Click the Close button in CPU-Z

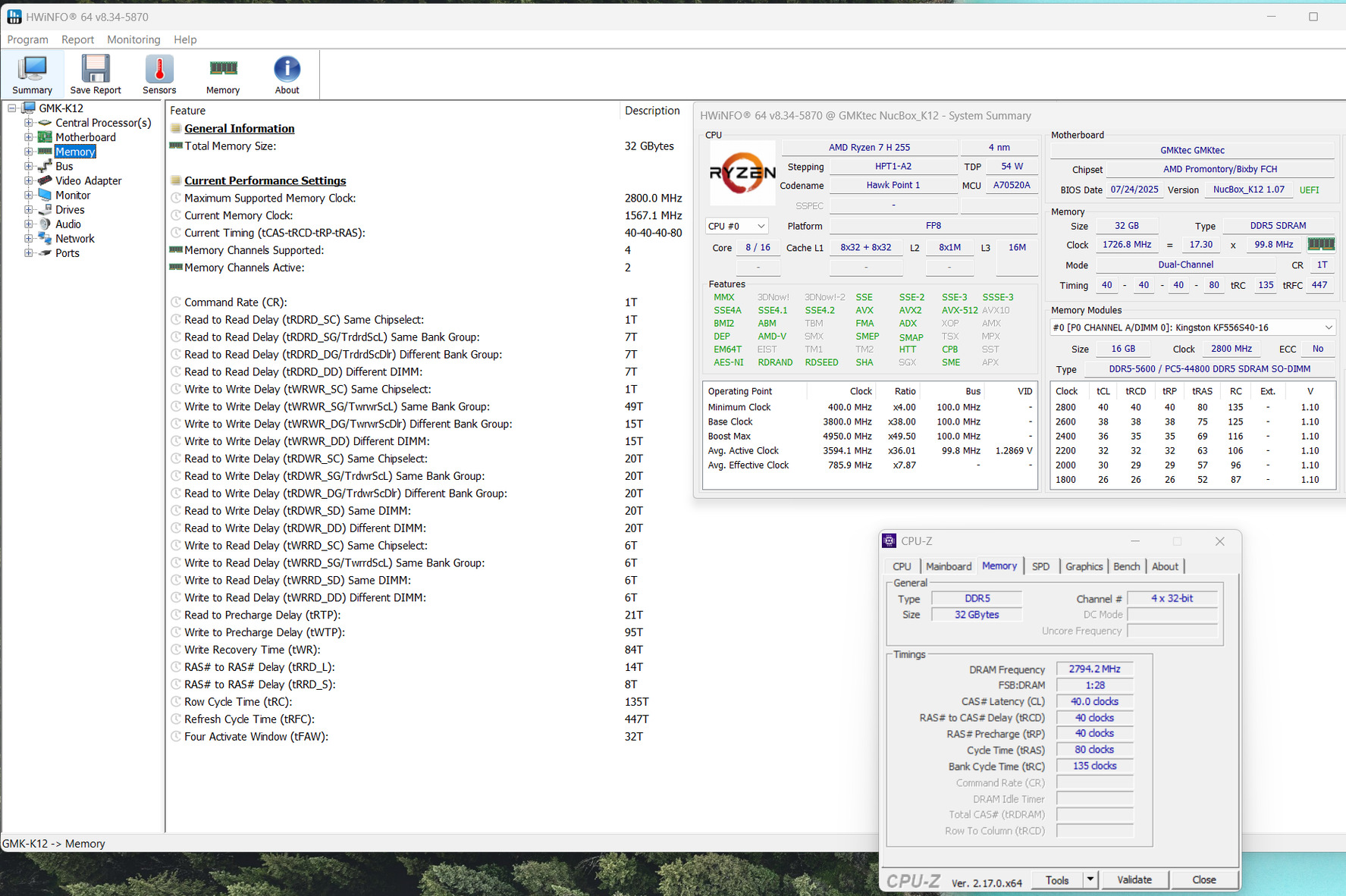(x=1203, y=879)
